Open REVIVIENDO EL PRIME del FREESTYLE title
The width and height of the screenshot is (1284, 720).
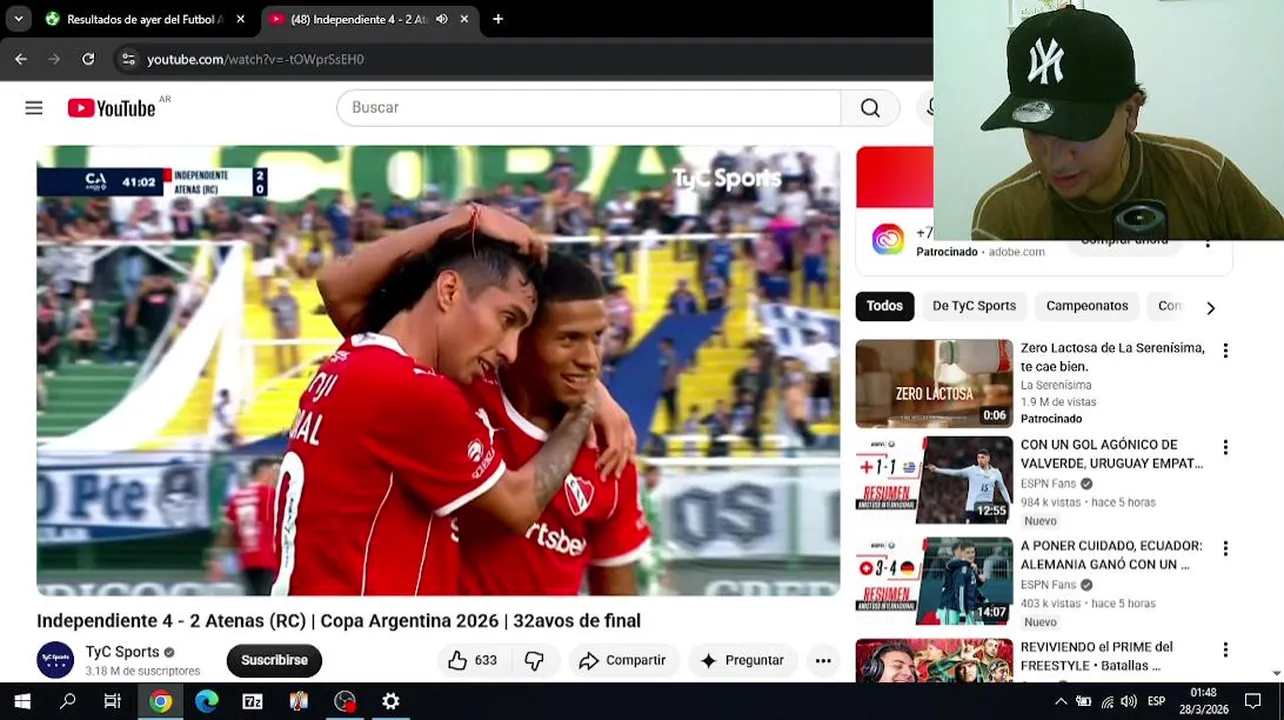[1096, 656]
